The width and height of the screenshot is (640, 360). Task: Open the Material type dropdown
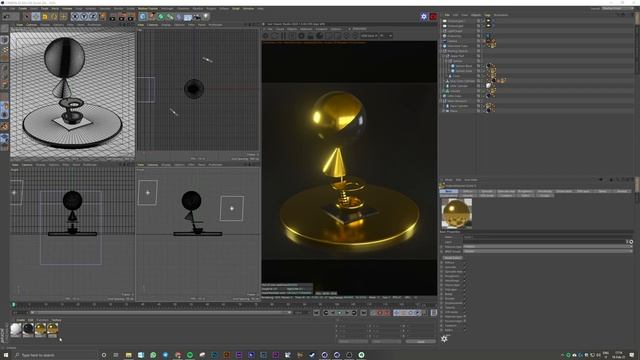click(548, 247)
